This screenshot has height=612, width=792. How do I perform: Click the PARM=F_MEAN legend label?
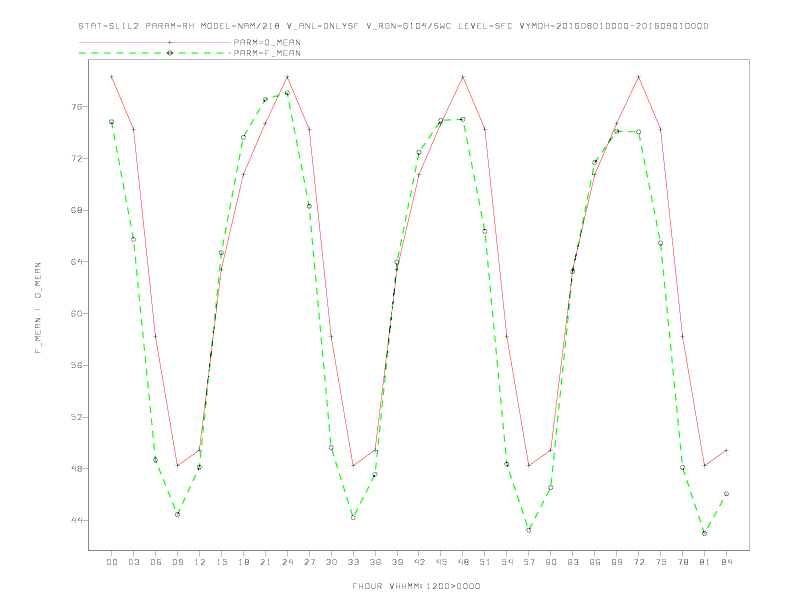267,53
